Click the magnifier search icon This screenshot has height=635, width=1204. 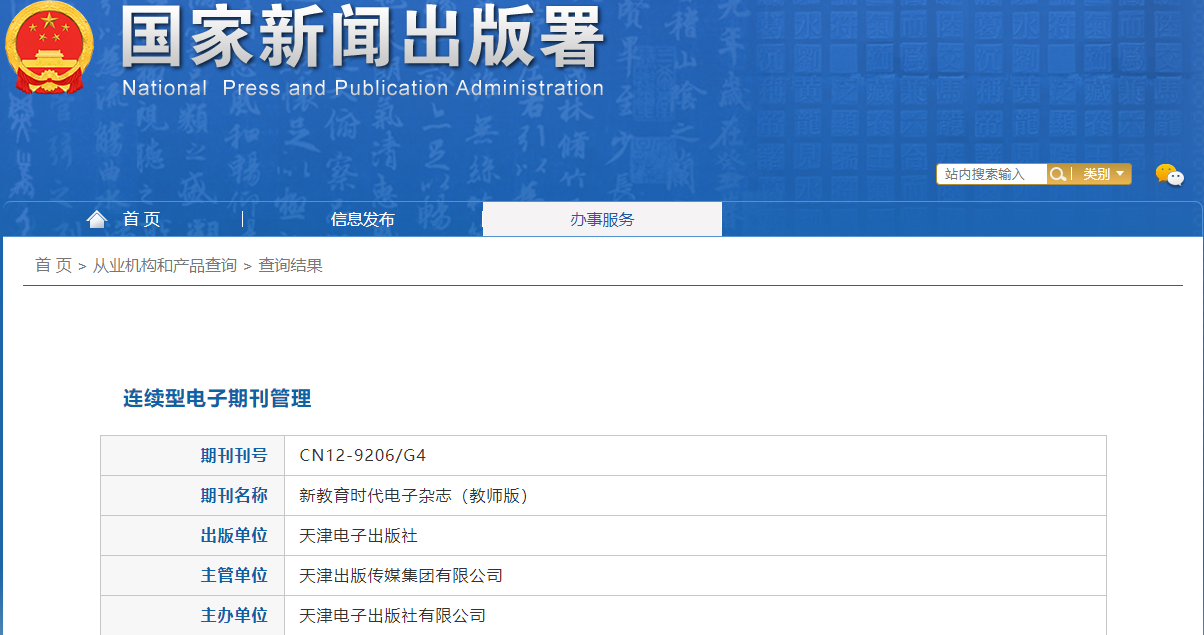[1058, 174]
